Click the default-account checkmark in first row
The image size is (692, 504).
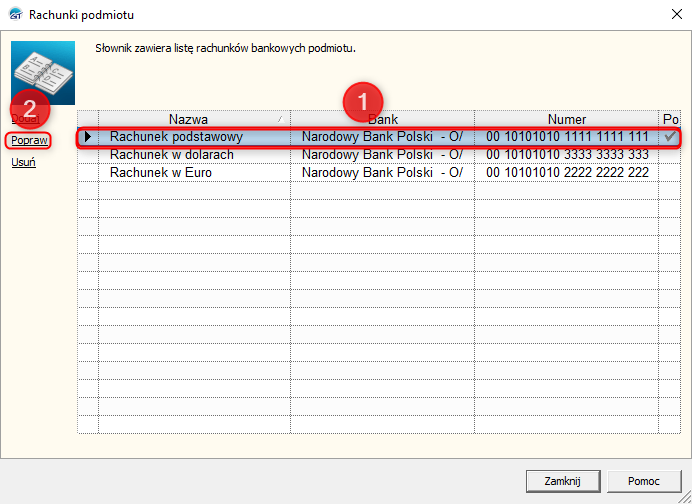click(670, 136)
